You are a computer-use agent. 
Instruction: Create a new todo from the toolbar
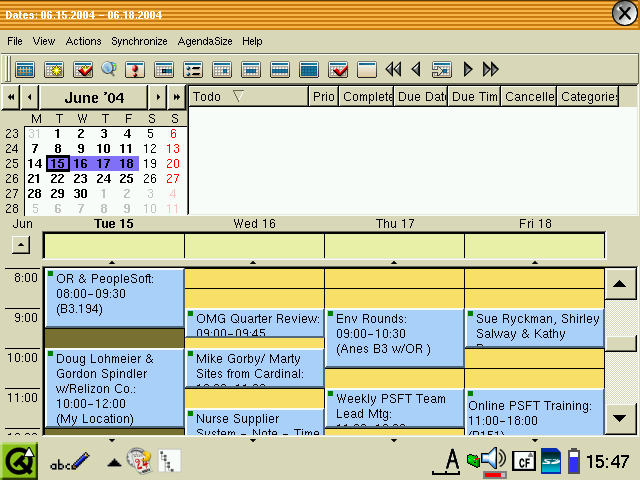(x=83, y=69)
